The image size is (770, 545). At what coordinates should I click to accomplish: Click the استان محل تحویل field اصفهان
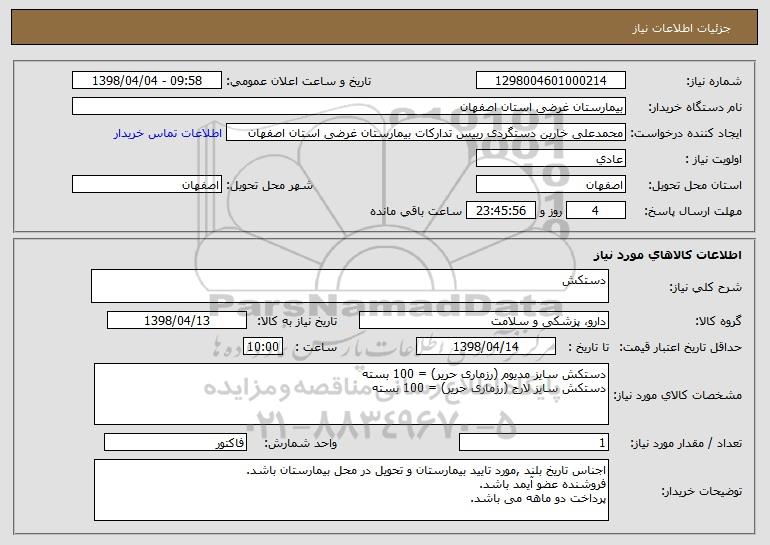click(x=550, y=185)
